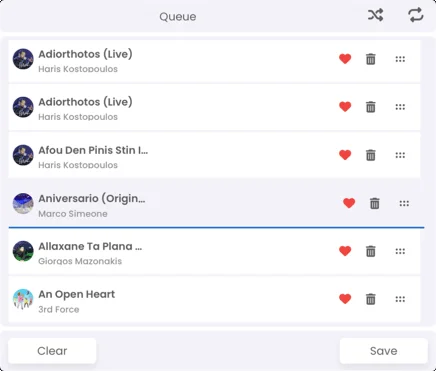Play Allaxane Ta Plana by Giorgos Mazonakis
Viewport: 436px width, 371px height.
click(x=214, y=253)
